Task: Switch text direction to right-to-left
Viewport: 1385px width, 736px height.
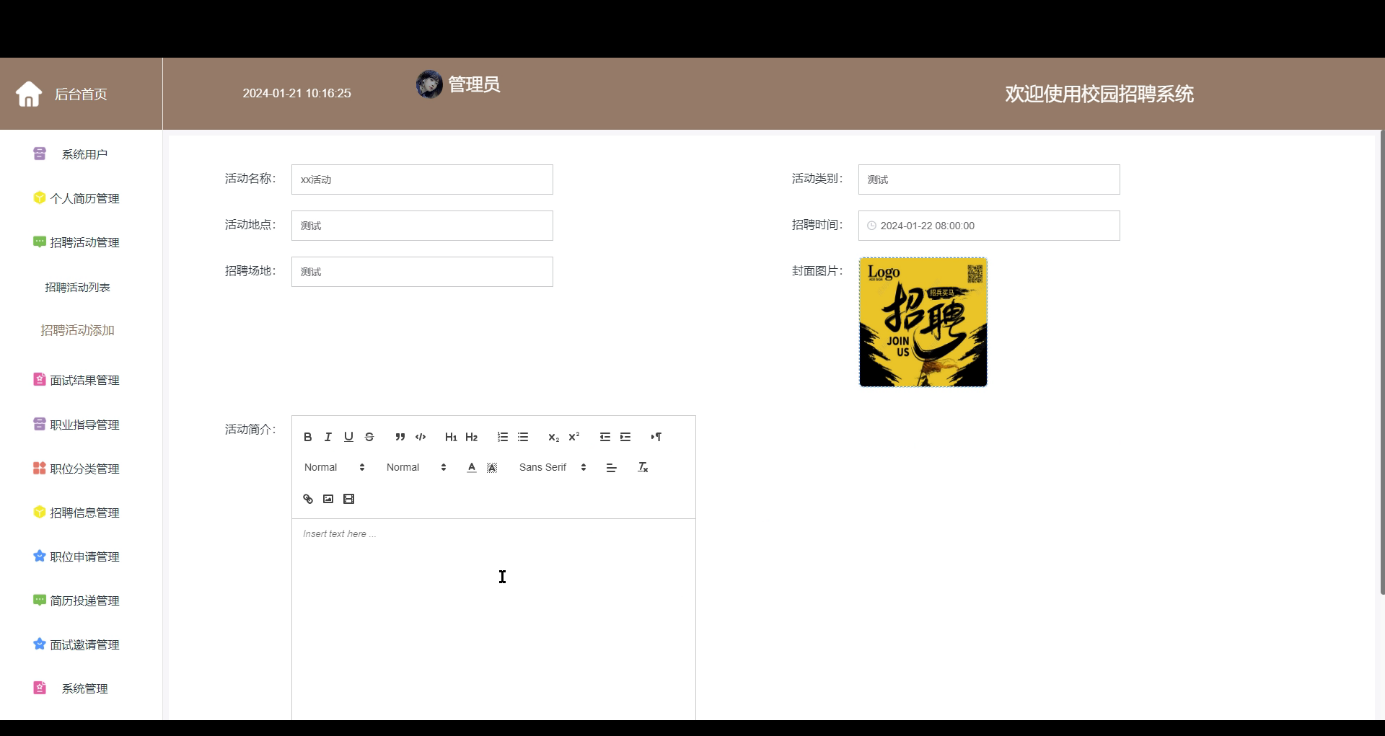Action: tap(656, 437)
